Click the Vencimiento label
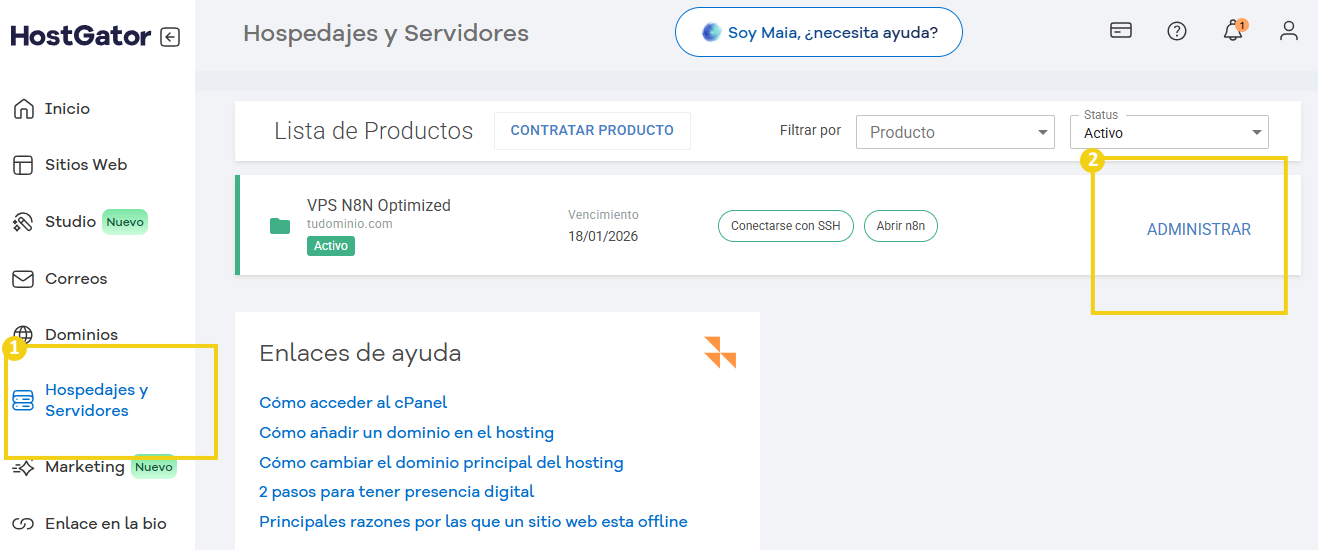 pos(603,215)
